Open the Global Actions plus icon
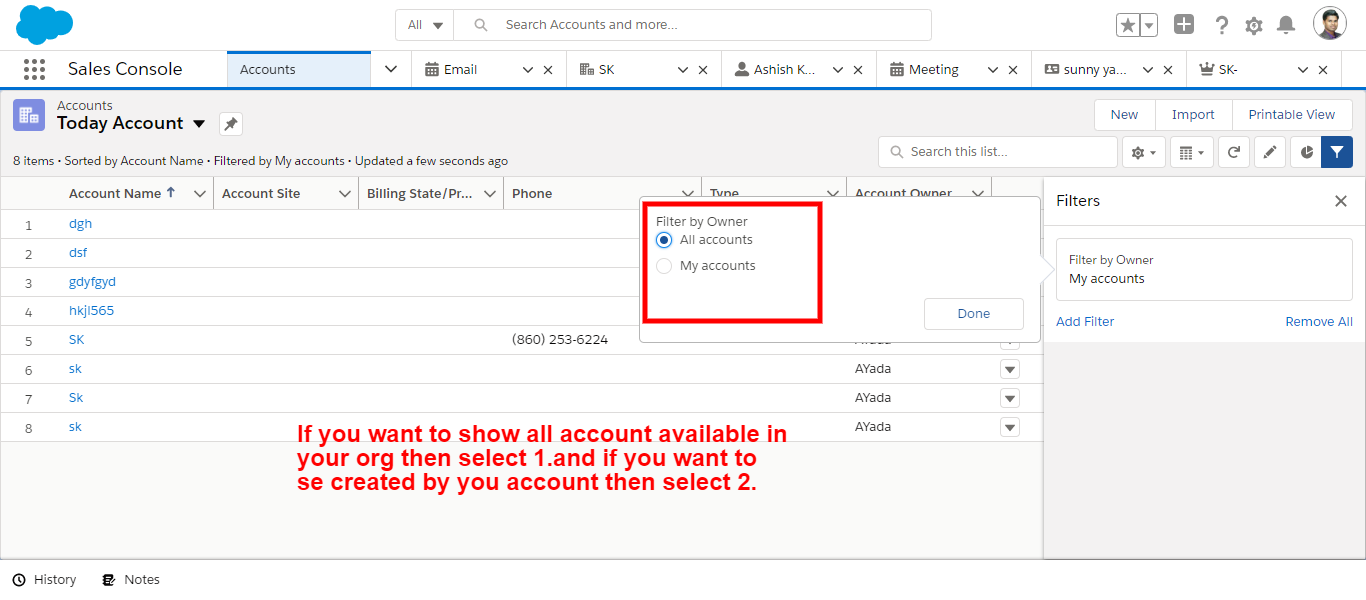 point(1184,25)
